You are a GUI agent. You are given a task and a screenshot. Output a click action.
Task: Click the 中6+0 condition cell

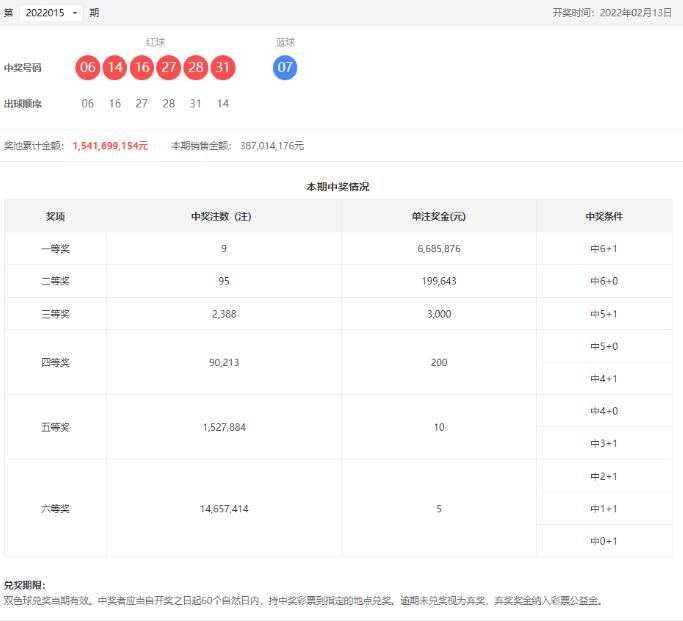[604, 281]
